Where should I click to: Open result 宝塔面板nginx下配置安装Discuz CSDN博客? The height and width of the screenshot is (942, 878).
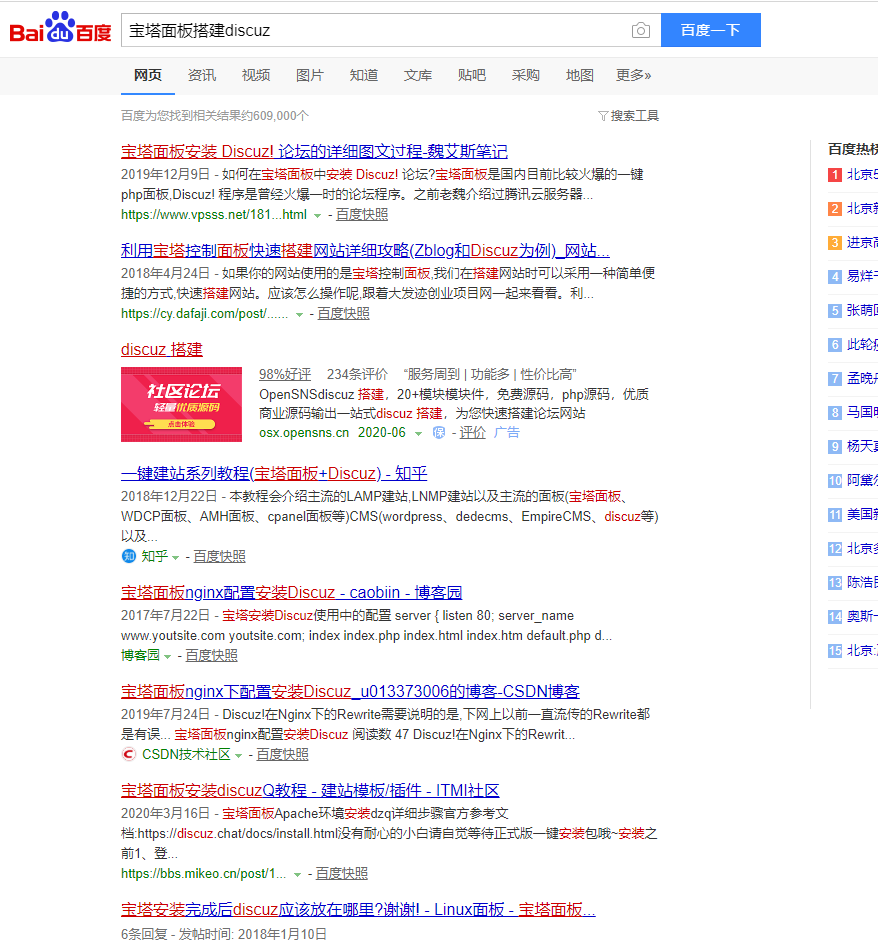[x=350, y=691]
